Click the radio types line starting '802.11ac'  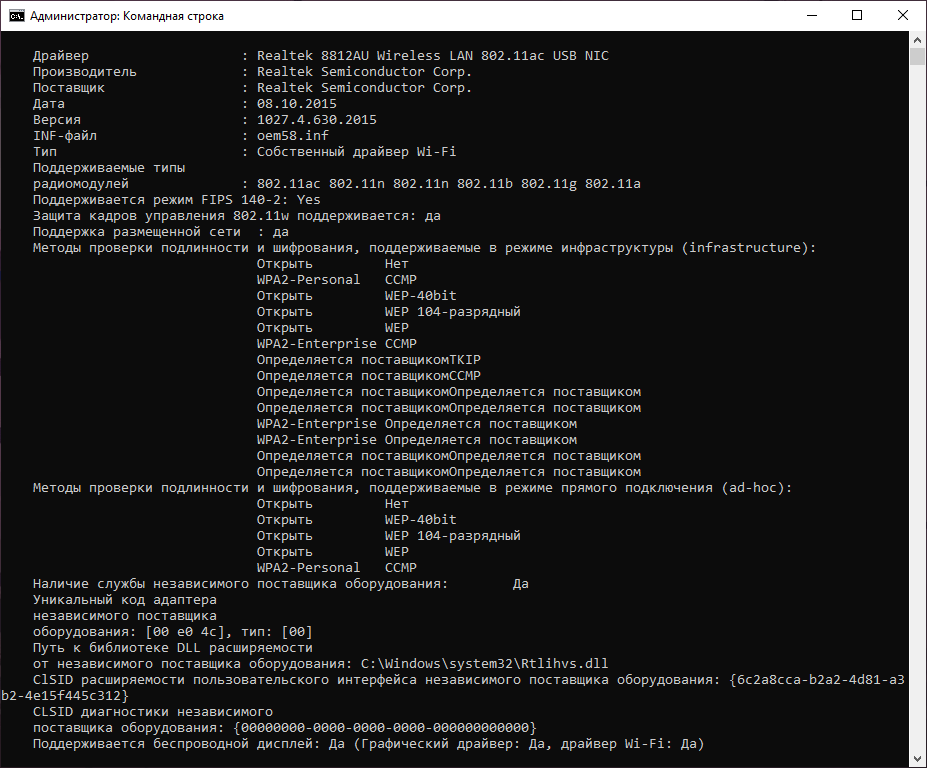pos(449,183)
